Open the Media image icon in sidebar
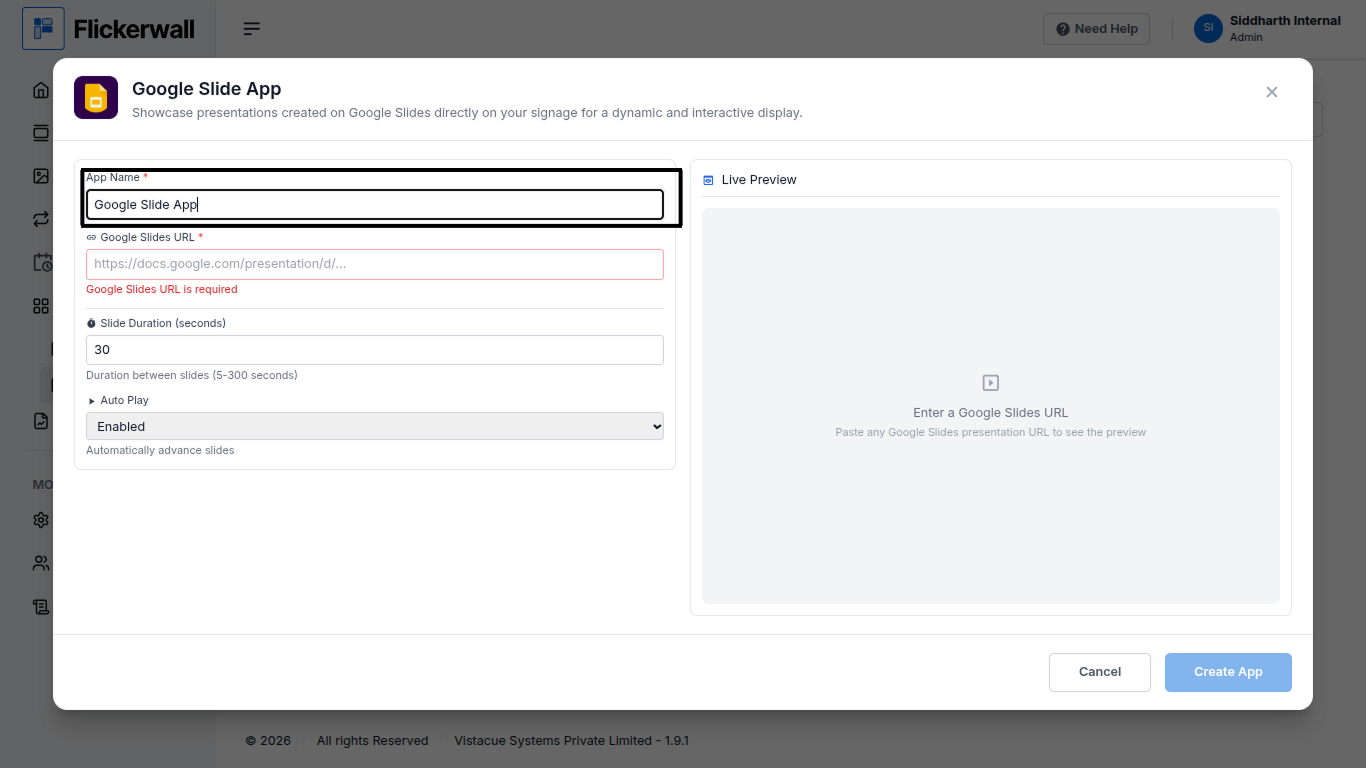The height and width of the screenshot is (768, 1366). pos(41,176)
